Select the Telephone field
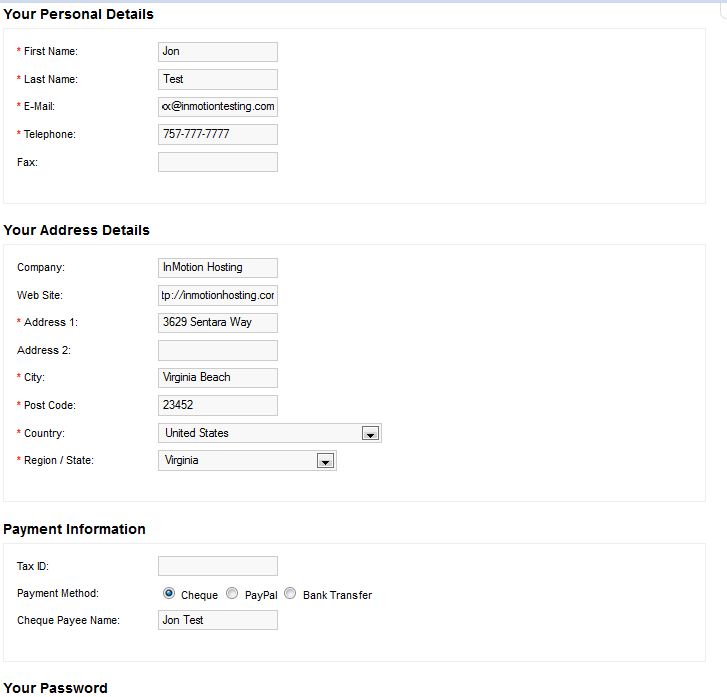This screenshot has width=727, height=697. coord(218,134)
